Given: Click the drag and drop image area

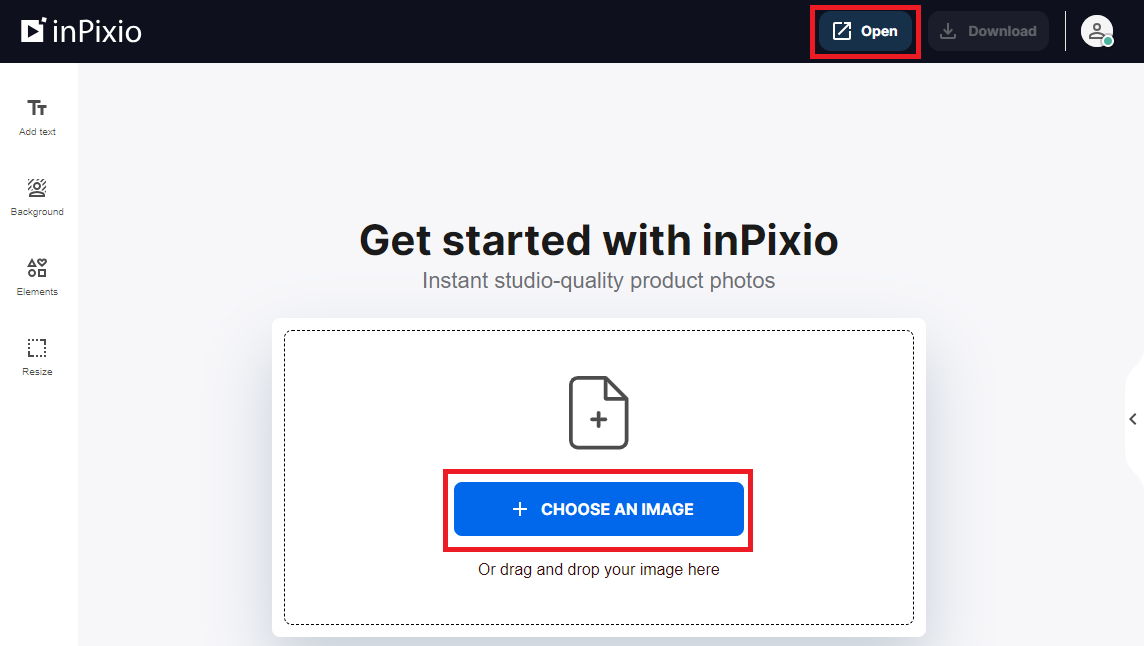Looking at the screenshot, I should click(598, 569).
